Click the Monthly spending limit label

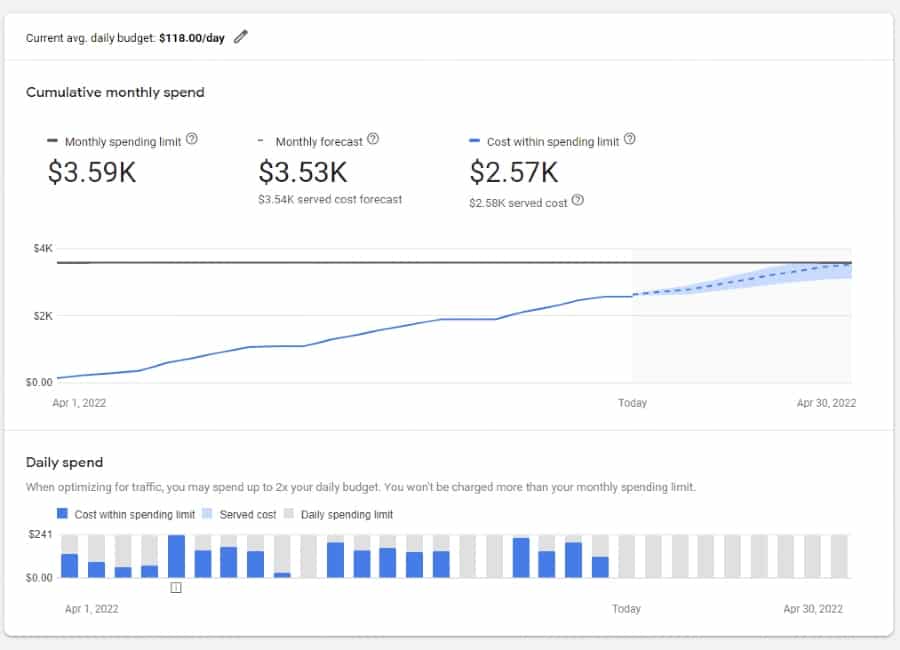[x=123, y=142]
